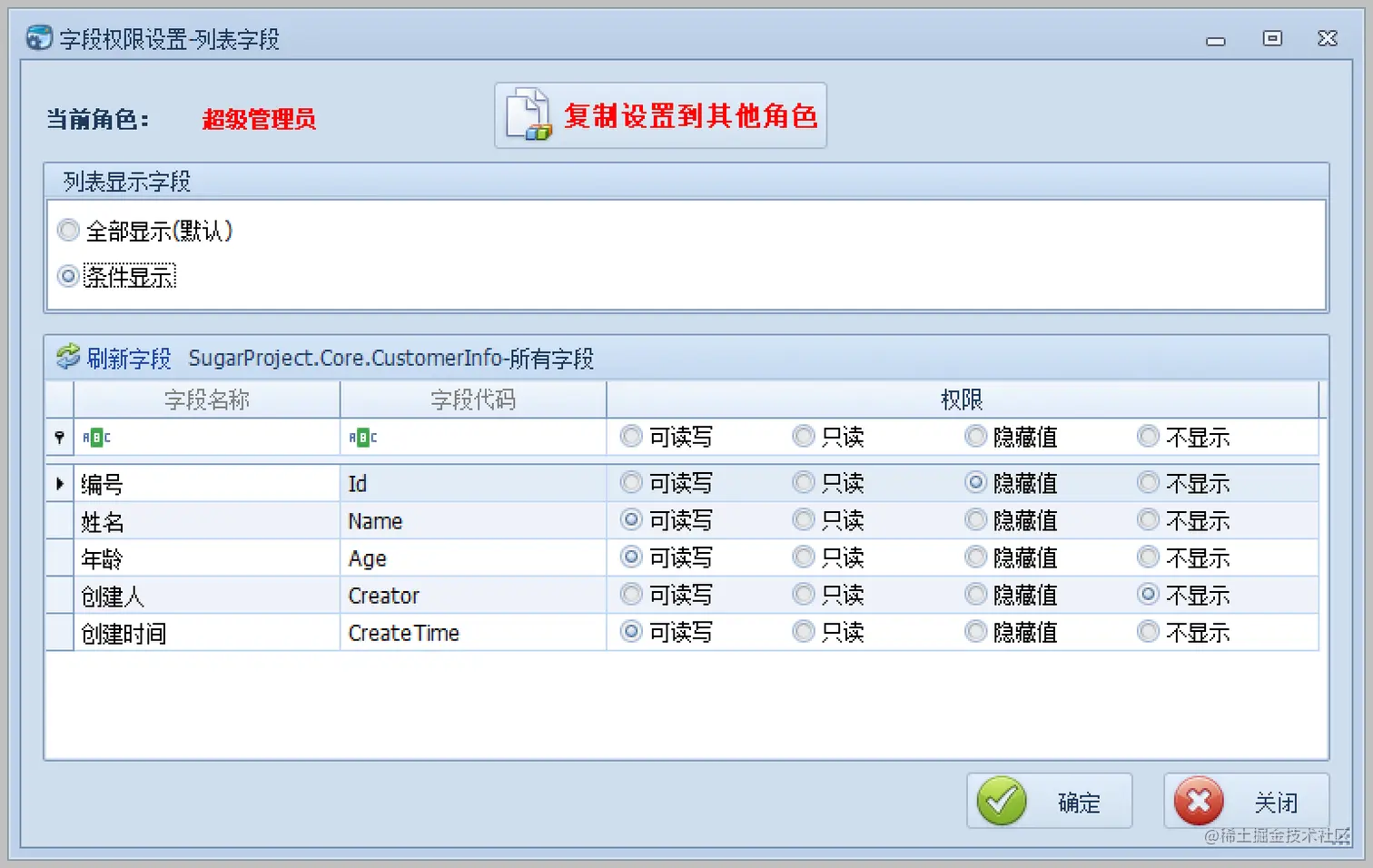The height and width of the screenshot is (868, 1373).
Task: Click the filter icon in field name filter cell
Action: 96,438
